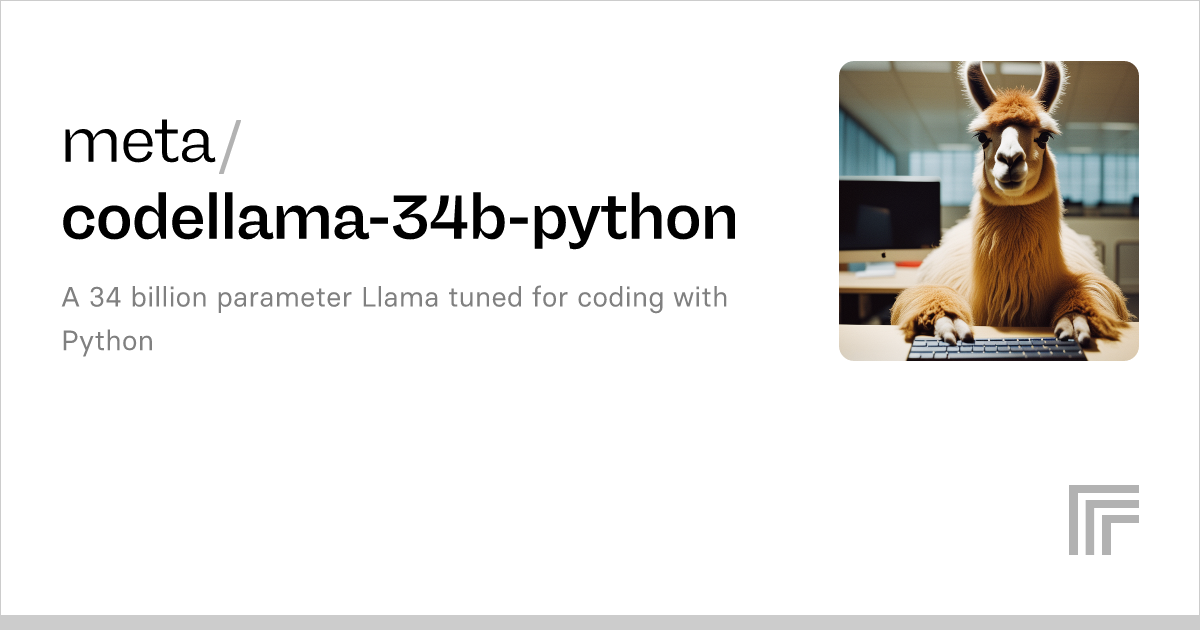Click the llama's hoof on the keyboard's right
Screen dimensions: 1200x630
point(1074,327)
